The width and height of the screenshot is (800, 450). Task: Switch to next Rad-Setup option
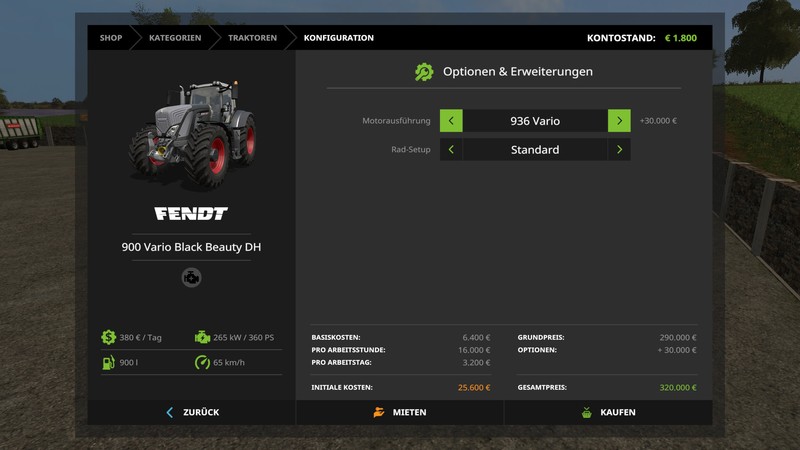[619, 150]
